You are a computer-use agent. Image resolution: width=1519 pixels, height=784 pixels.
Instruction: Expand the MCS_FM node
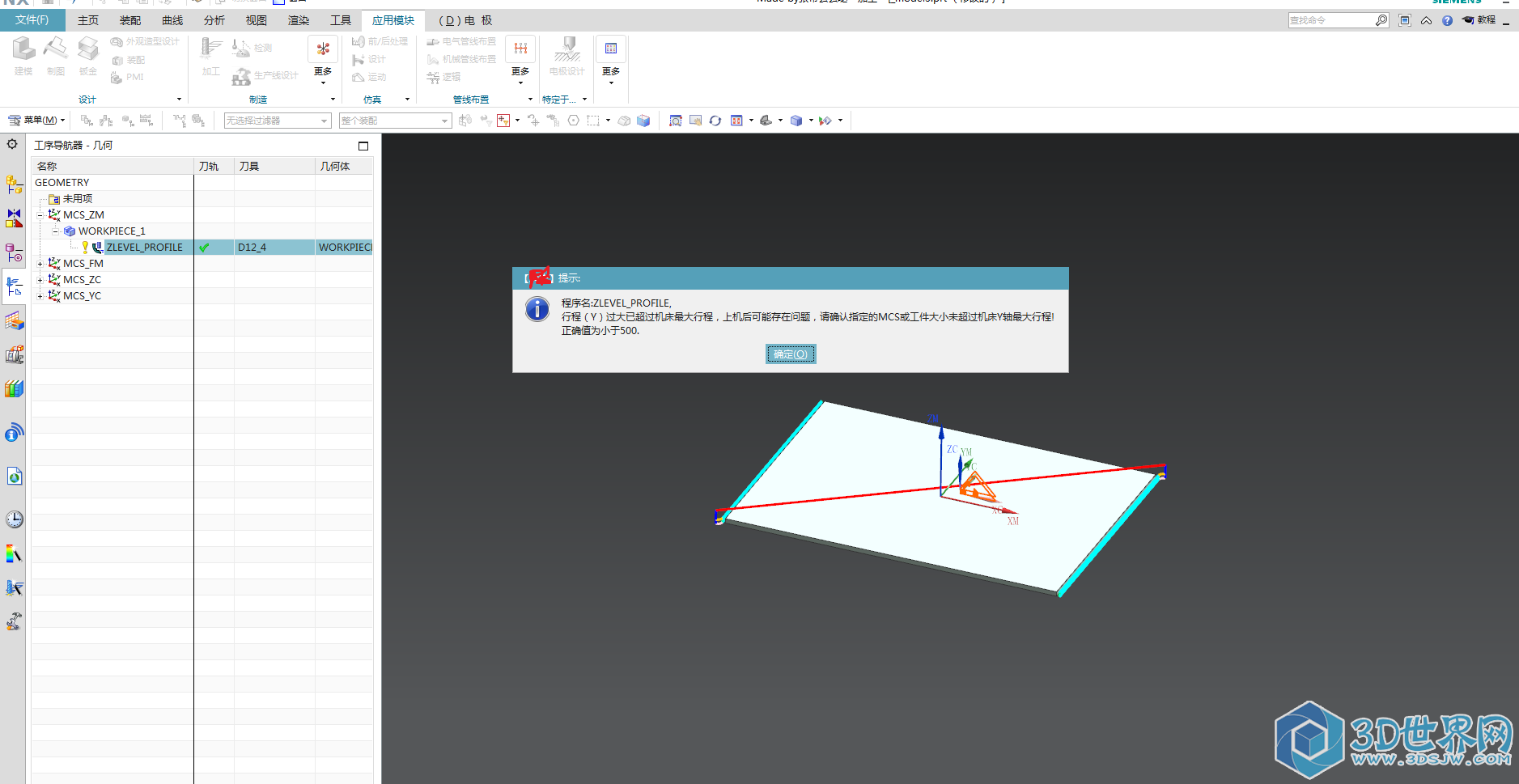pos(40,264)
